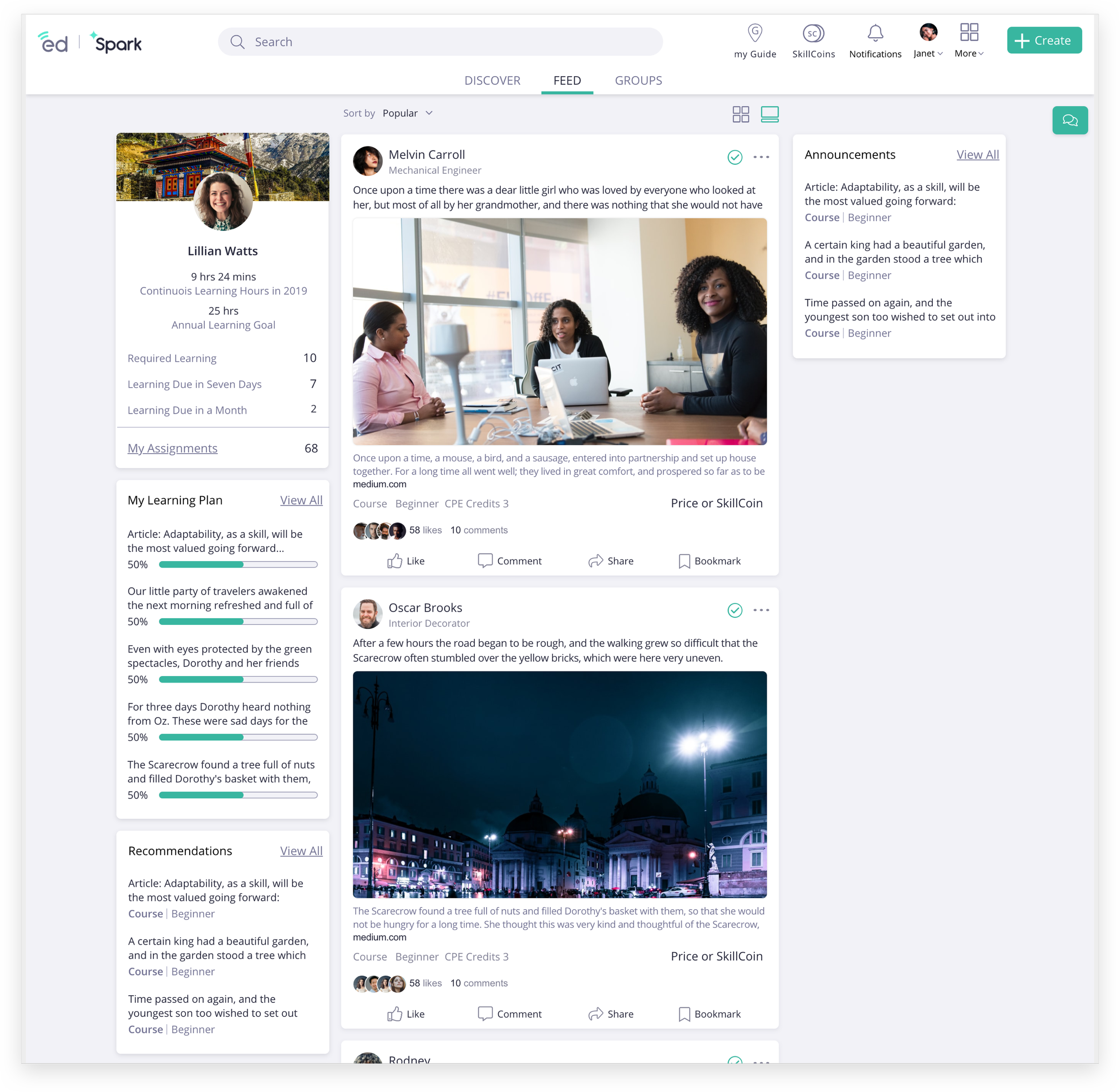Image resolution: width=1120 pixels, height=1092 pixels.
Task: Switch to the DISCOVER tab
Action: point(492,81)
